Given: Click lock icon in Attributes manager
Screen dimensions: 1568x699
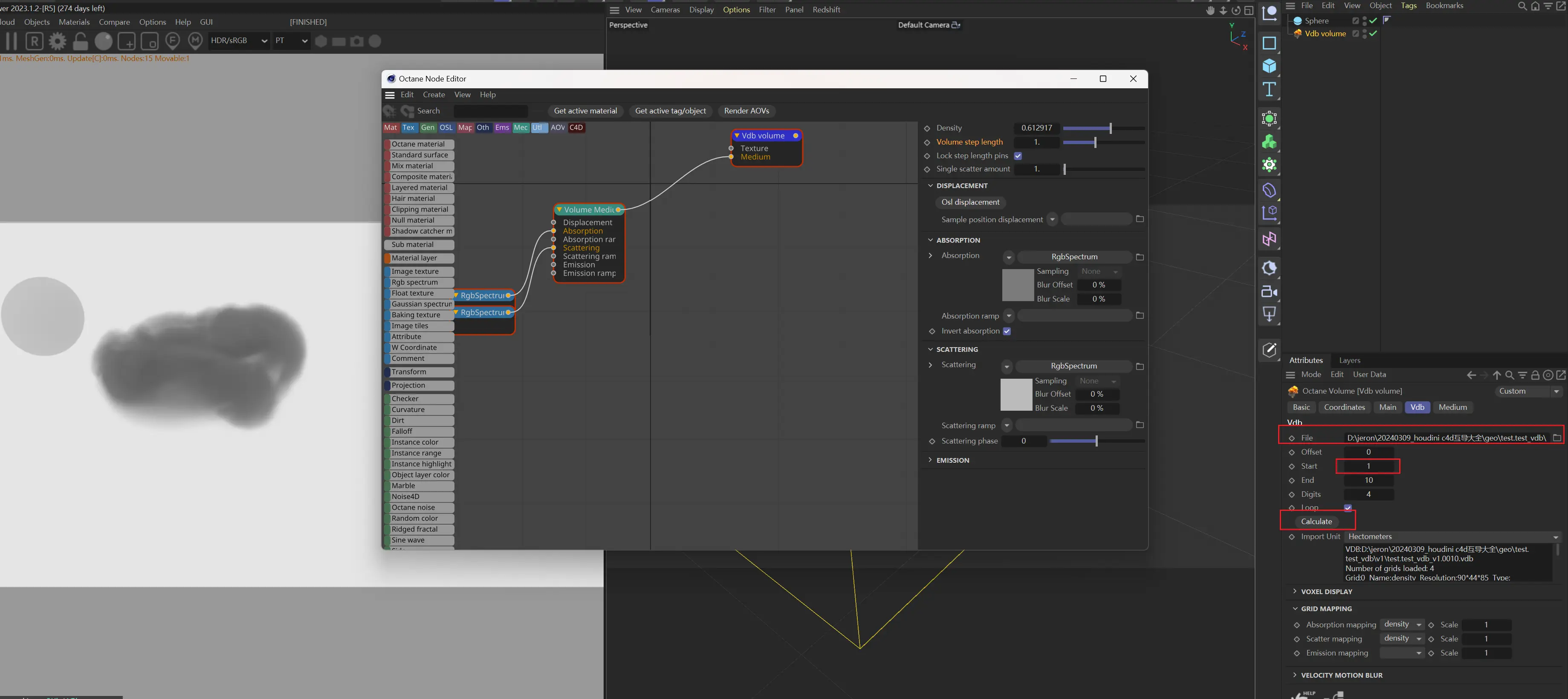Looking at the screenshot, I should (1535, 375).
